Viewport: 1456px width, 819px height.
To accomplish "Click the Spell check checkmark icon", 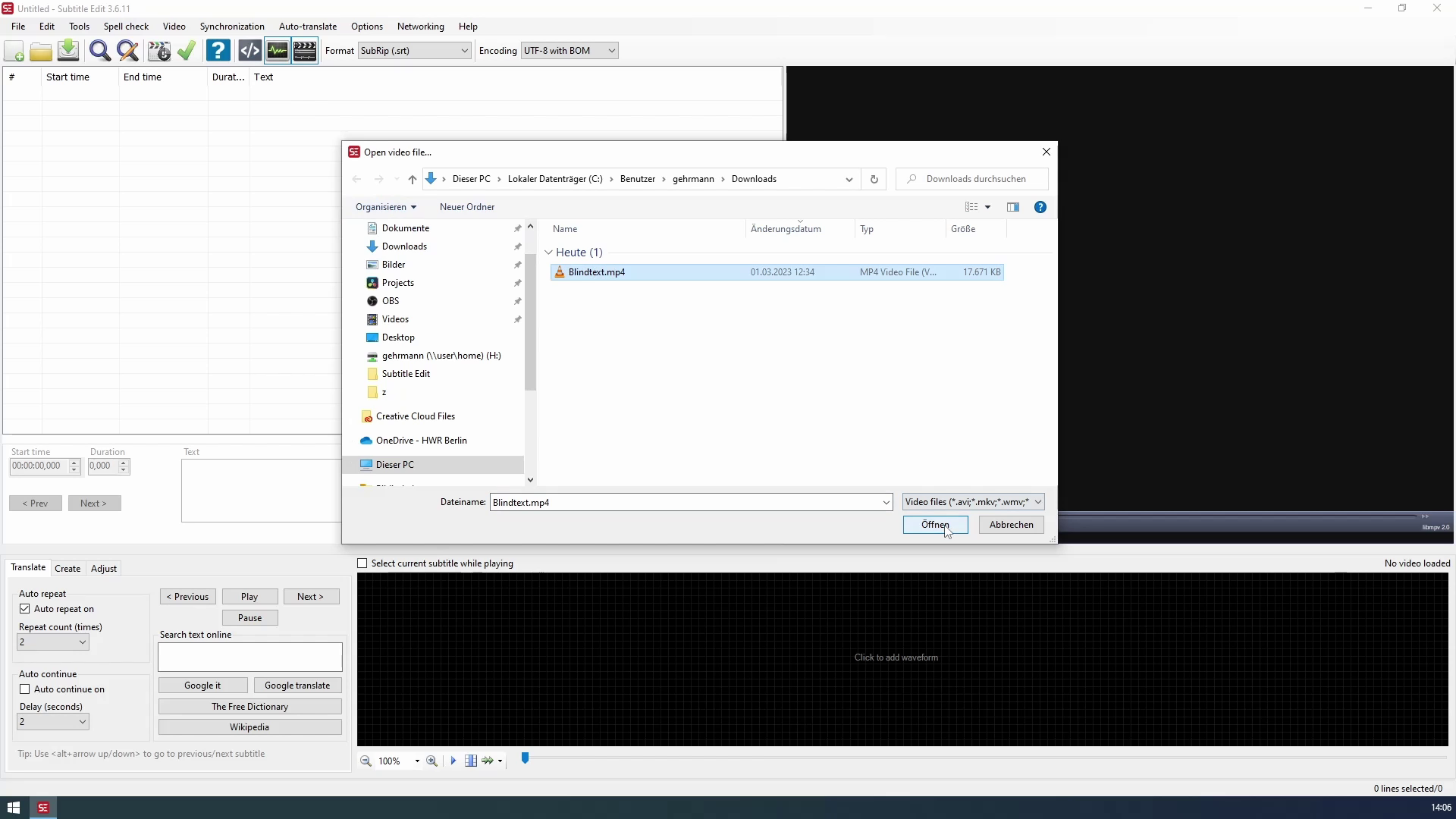I will (x=187, y=51).
